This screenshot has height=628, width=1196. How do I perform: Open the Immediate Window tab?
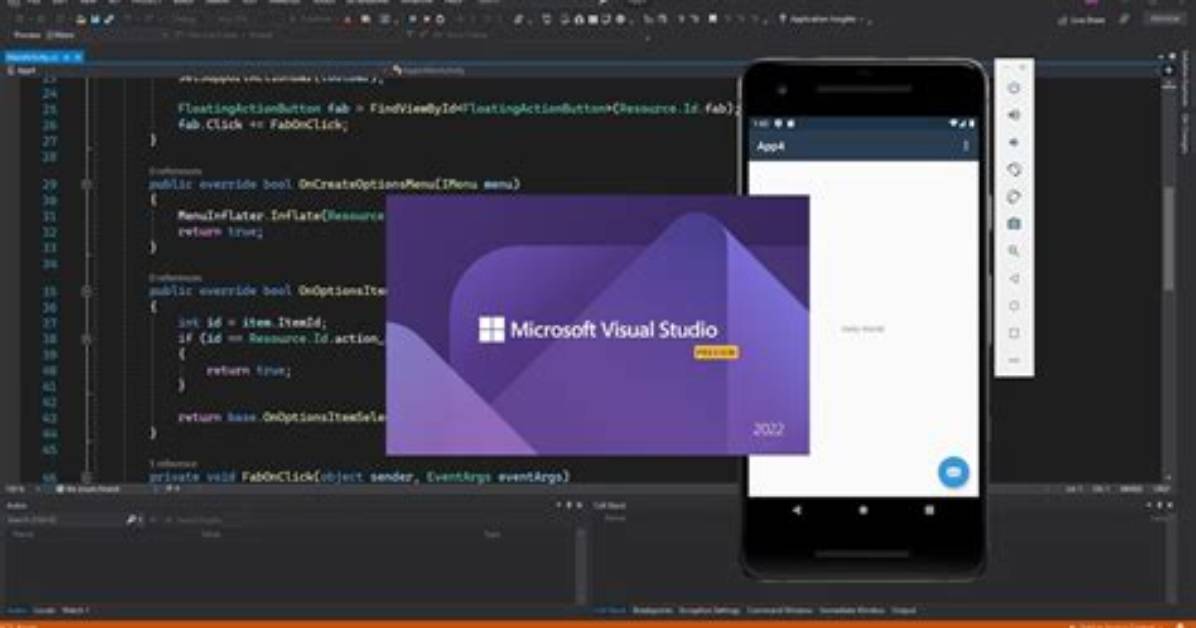(852, 610)
